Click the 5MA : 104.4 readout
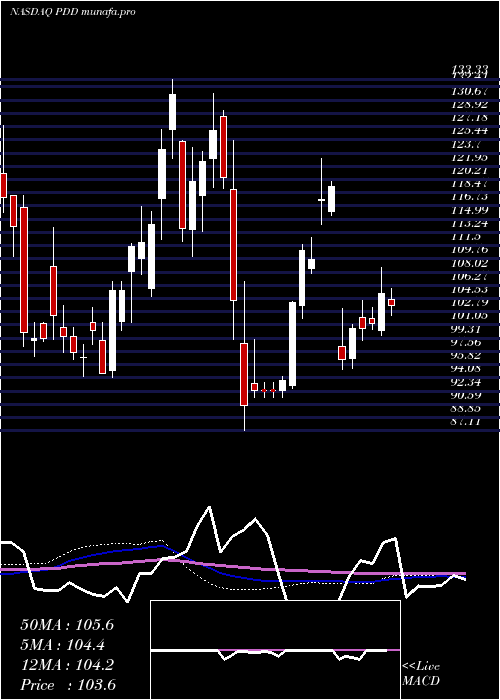This screenshot has height=700, width=500. pos(63,645)
